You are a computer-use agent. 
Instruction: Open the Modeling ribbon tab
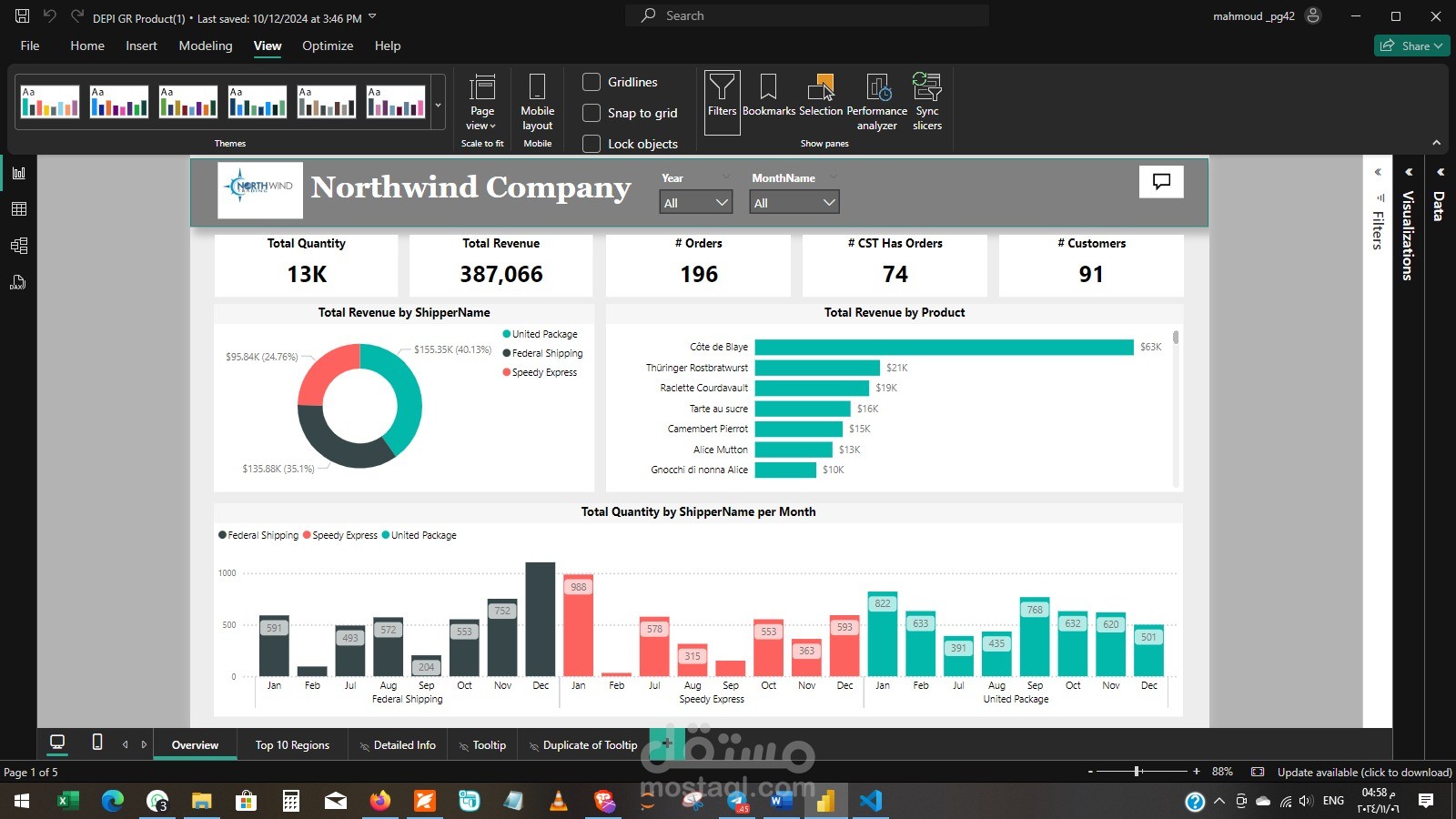(206, 45)
